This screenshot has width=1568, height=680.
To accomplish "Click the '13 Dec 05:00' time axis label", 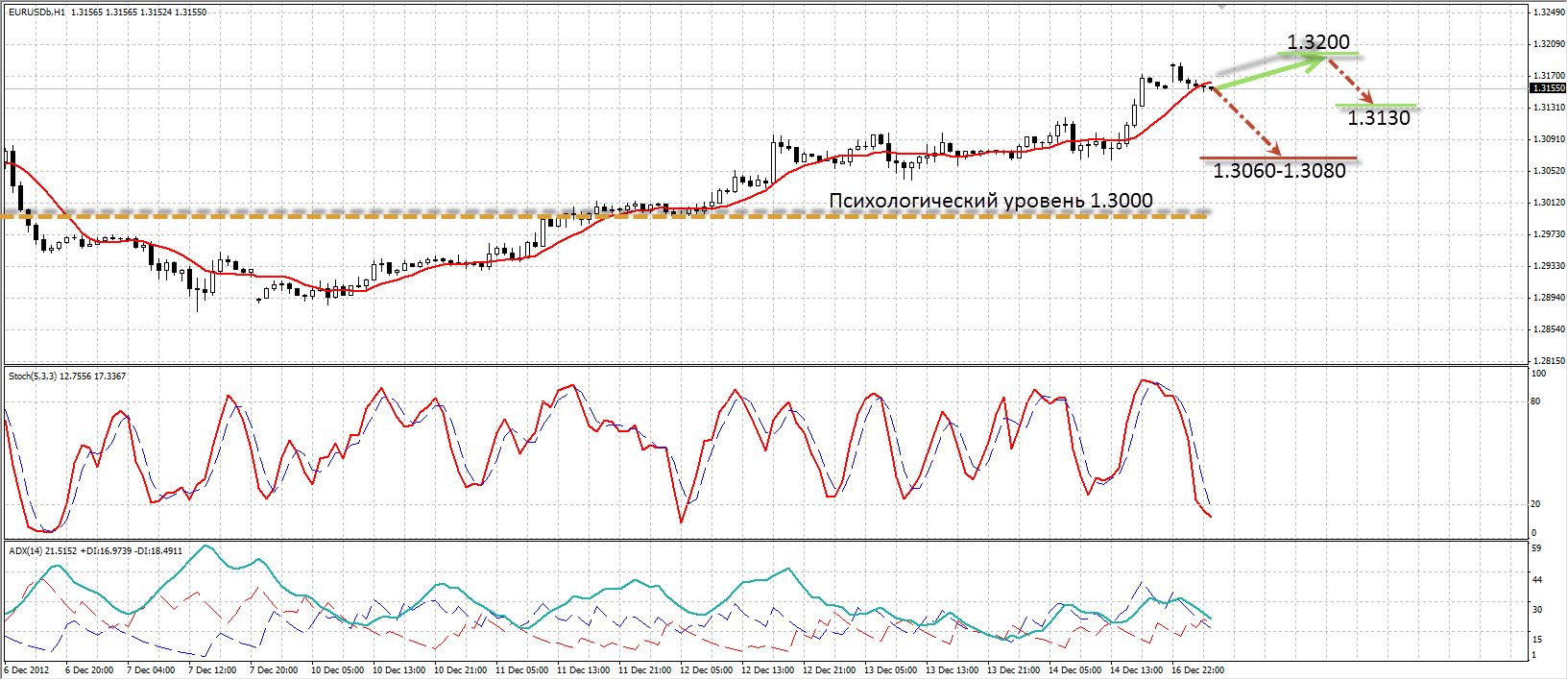I will (x=890, y=670).
